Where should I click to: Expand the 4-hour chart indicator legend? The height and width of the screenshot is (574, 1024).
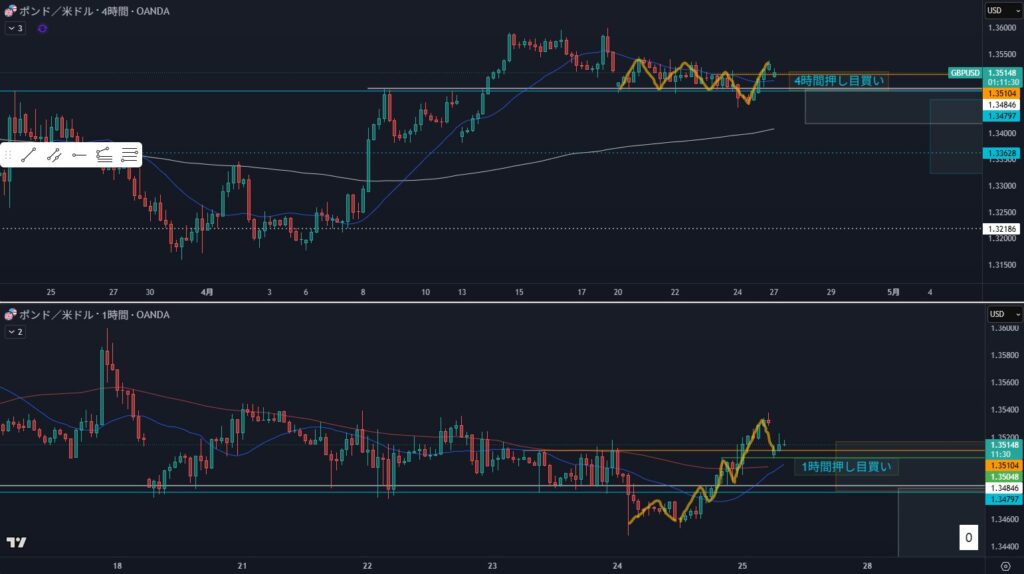(15, 29)
